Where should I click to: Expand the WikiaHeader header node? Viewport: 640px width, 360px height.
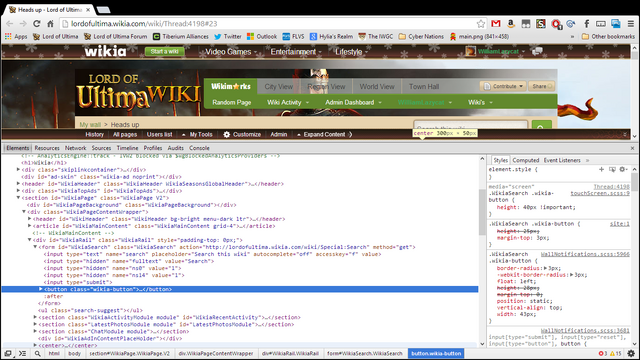[18, 184]
